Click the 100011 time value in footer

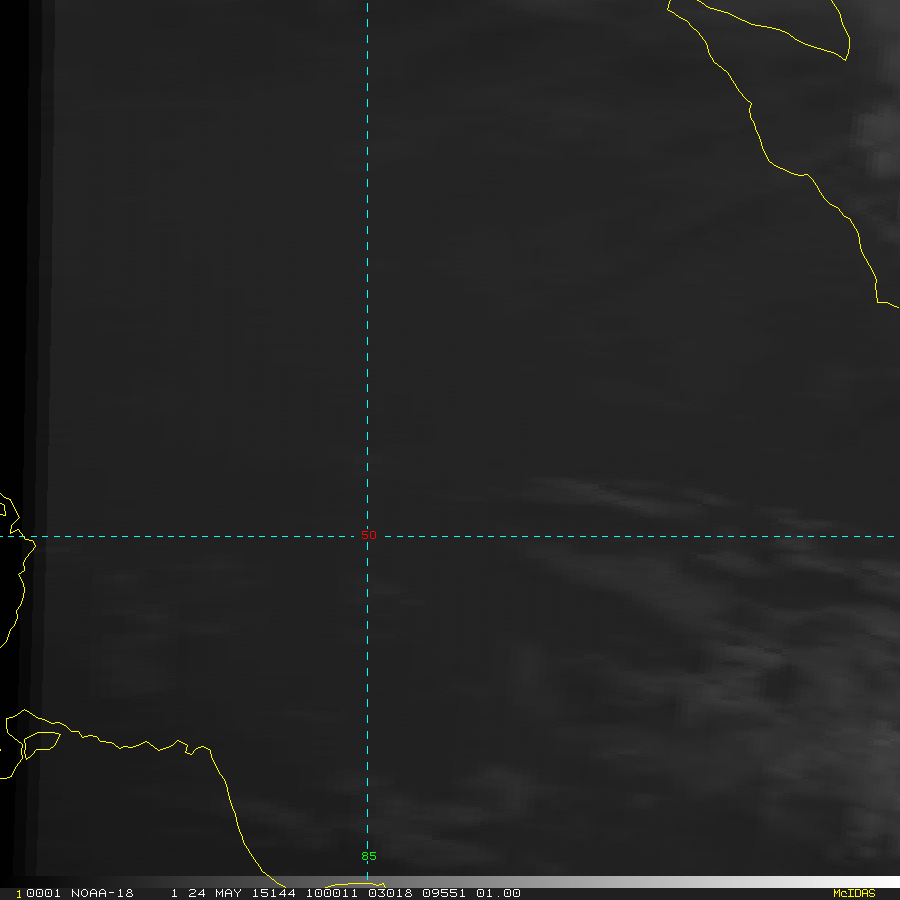(329, 893)
